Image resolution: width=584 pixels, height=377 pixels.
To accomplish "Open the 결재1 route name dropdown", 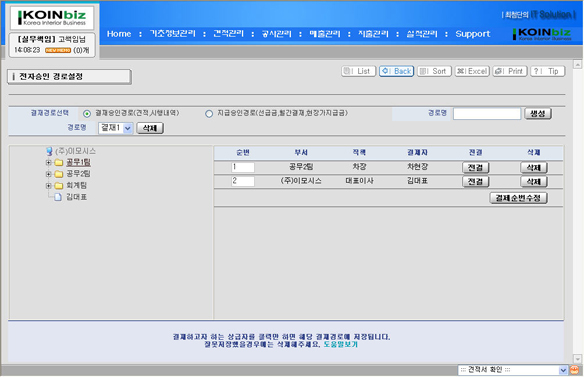I will (116, 128).
